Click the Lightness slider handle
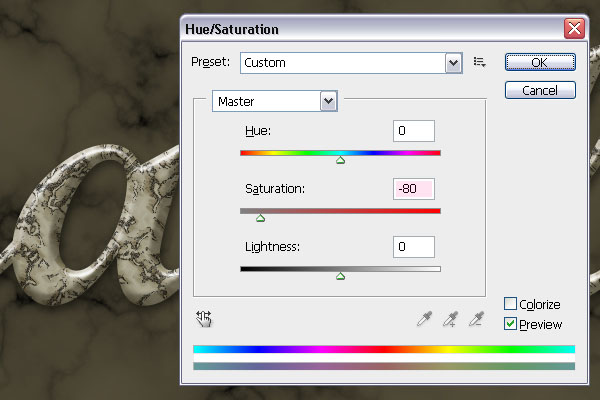The image size is (600, 400). click(340, 274)
